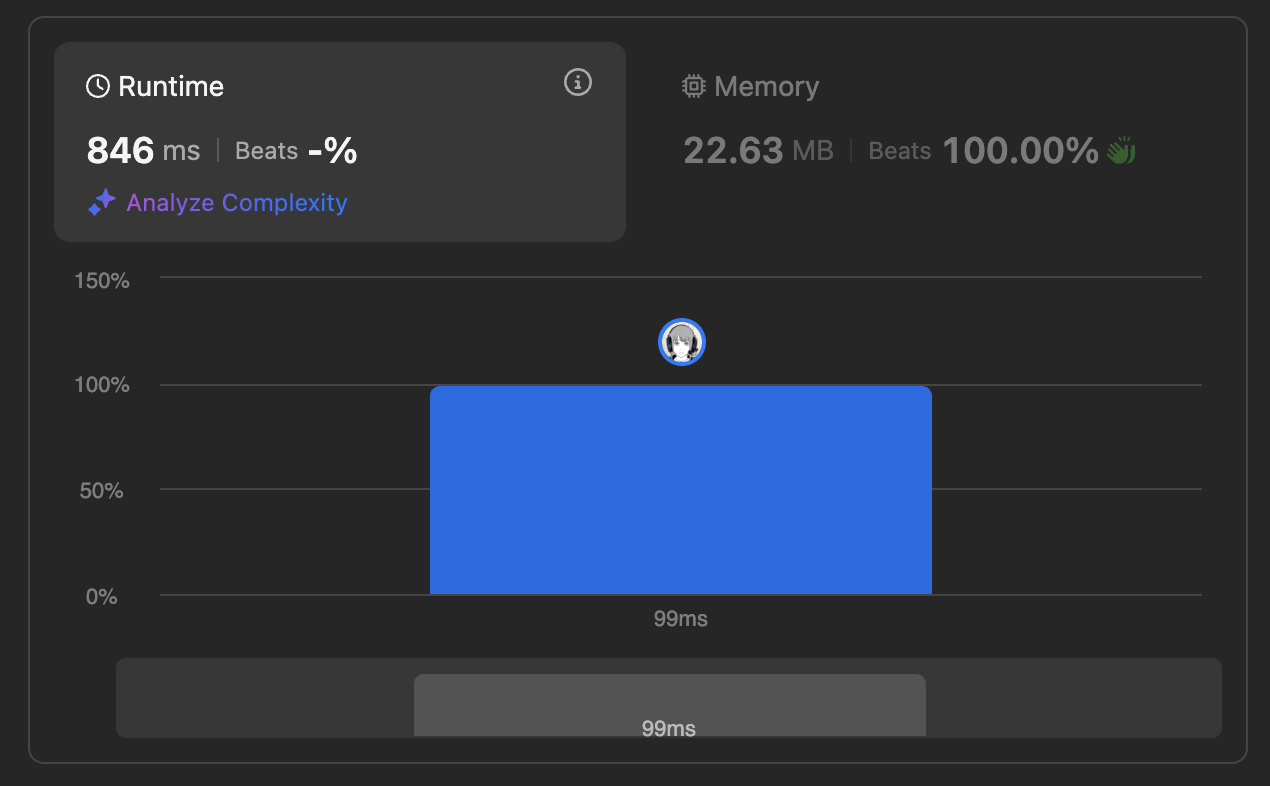This screenshot has width=1270, height=786.
Task: Click the 50% axis label
Action: click(102, 491)
